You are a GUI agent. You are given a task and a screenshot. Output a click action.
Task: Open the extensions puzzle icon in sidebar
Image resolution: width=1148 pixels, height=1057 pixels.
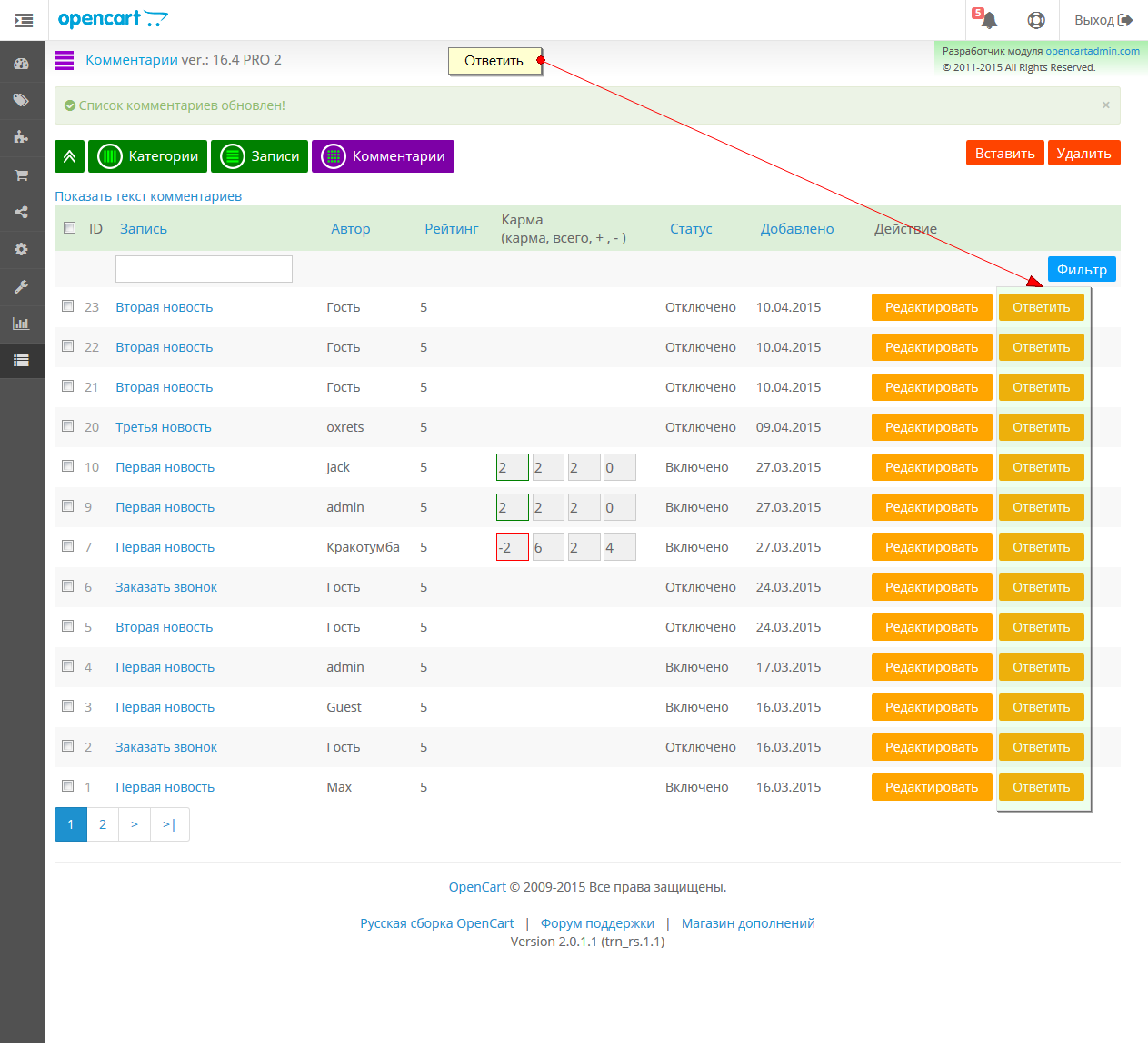[22, 137]
